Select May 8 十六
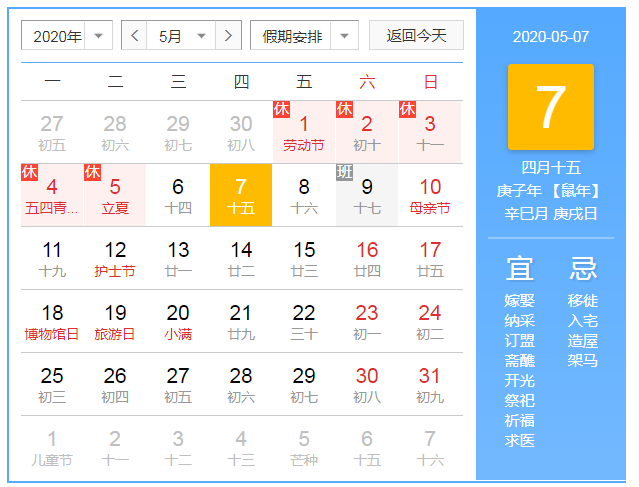The image size is (639, 487). [x=304, y=195]
